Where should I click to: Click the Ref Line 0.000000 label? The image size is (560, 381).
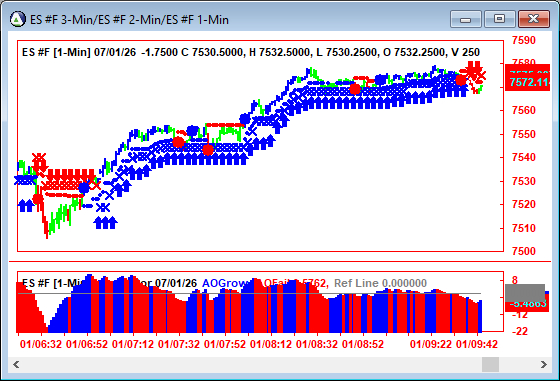[x=380, y=283]
